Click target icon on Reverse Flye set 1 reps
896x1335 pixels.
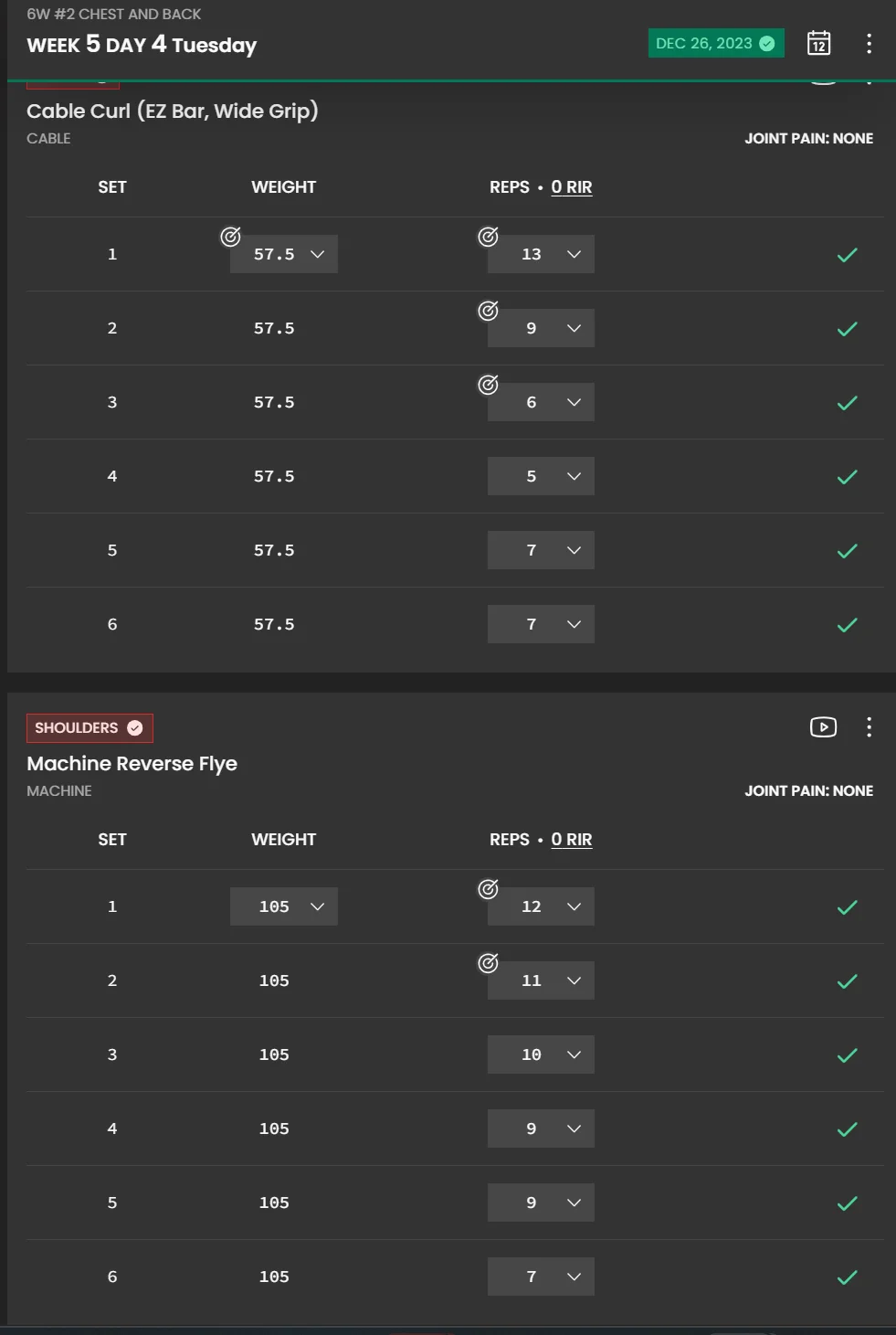point(489,889)
